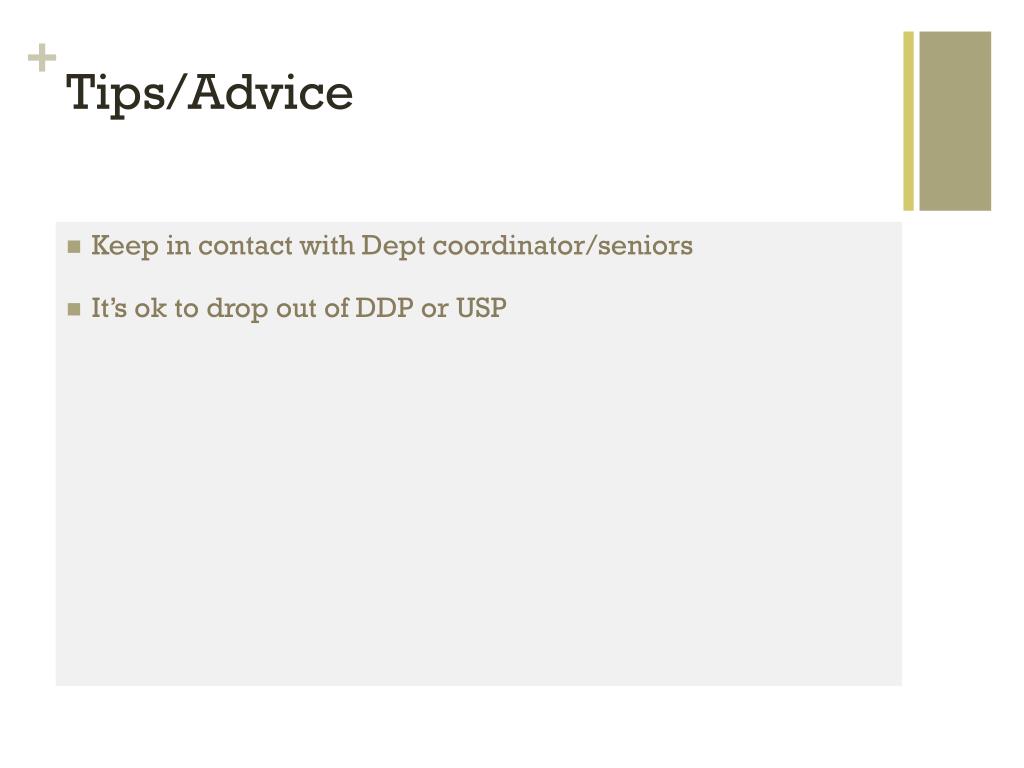Click "coordinator/seniors" text
Image resolution: width=1024 pixels, height=768 pixels.
(562, 246)
